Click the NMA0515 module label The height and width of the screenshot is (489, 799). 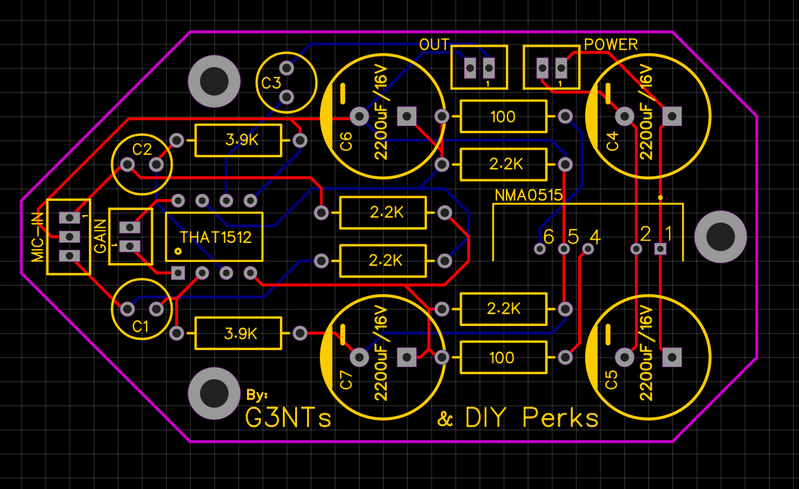click(530, 194)
